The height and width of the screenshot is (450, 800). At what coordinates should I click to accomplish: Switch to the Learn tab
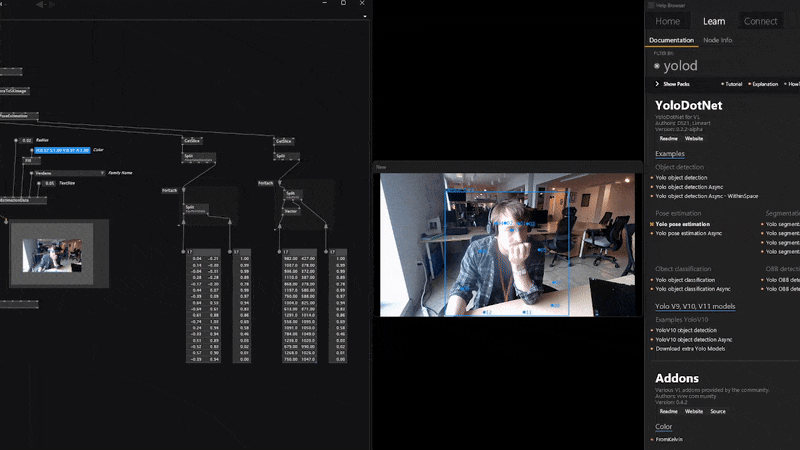coord(714,21)
